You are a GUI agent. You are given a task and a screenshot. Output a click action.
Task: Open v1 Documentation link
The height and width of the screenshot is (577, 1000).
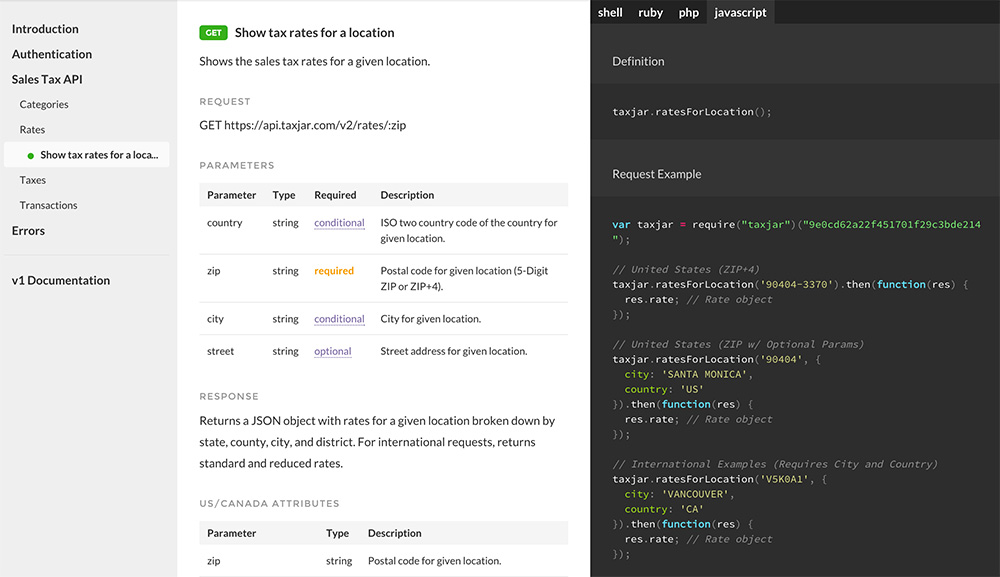pos(61,281)
